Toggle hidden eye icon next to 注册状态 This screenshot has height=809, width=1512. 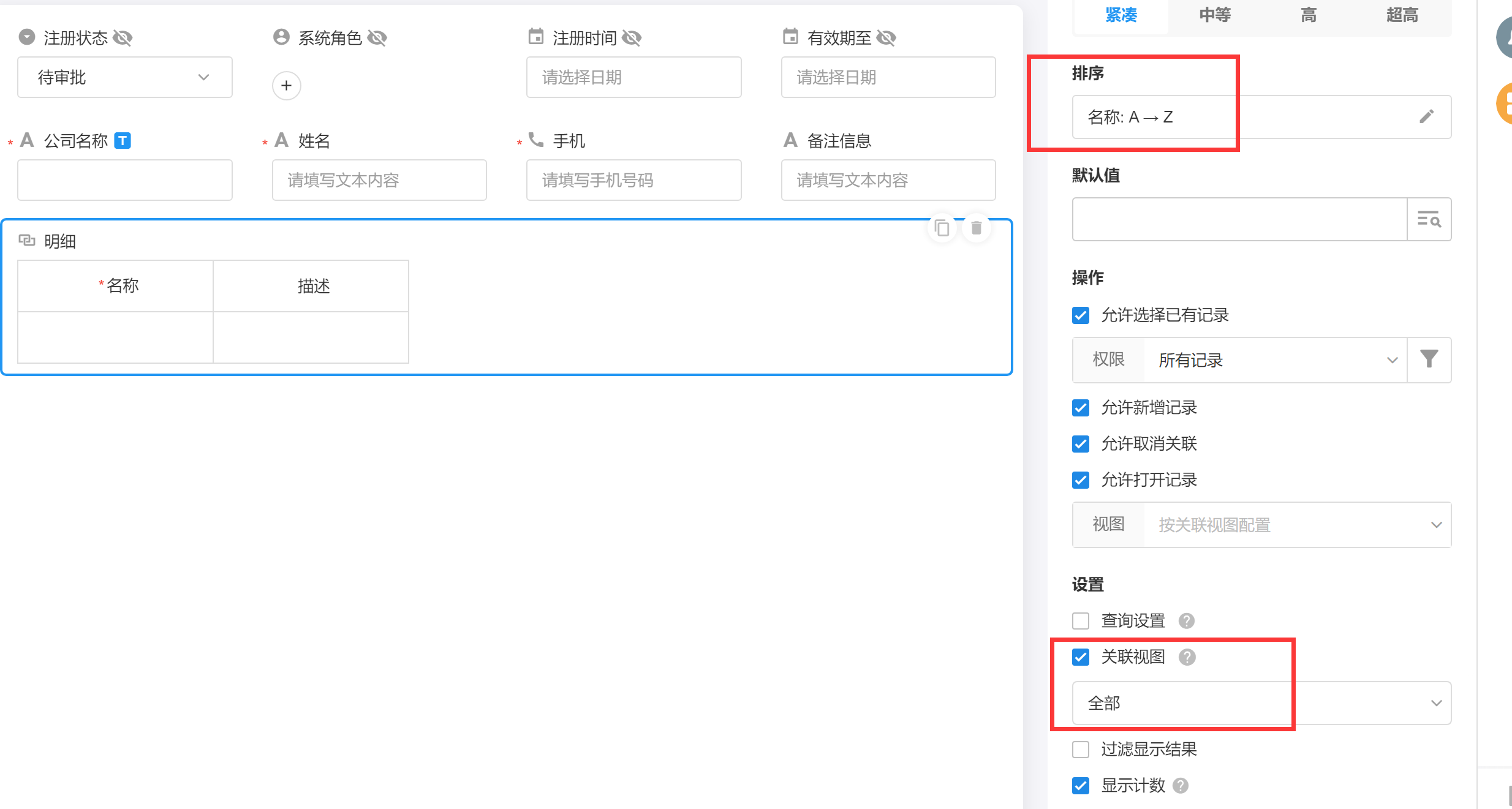click(x=123, y=38)
